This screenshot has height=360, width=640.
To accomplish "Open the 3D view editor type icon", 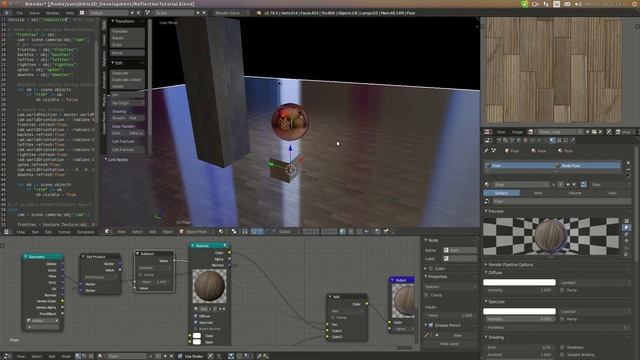I will pyautogui.click(x=107, y=231).
